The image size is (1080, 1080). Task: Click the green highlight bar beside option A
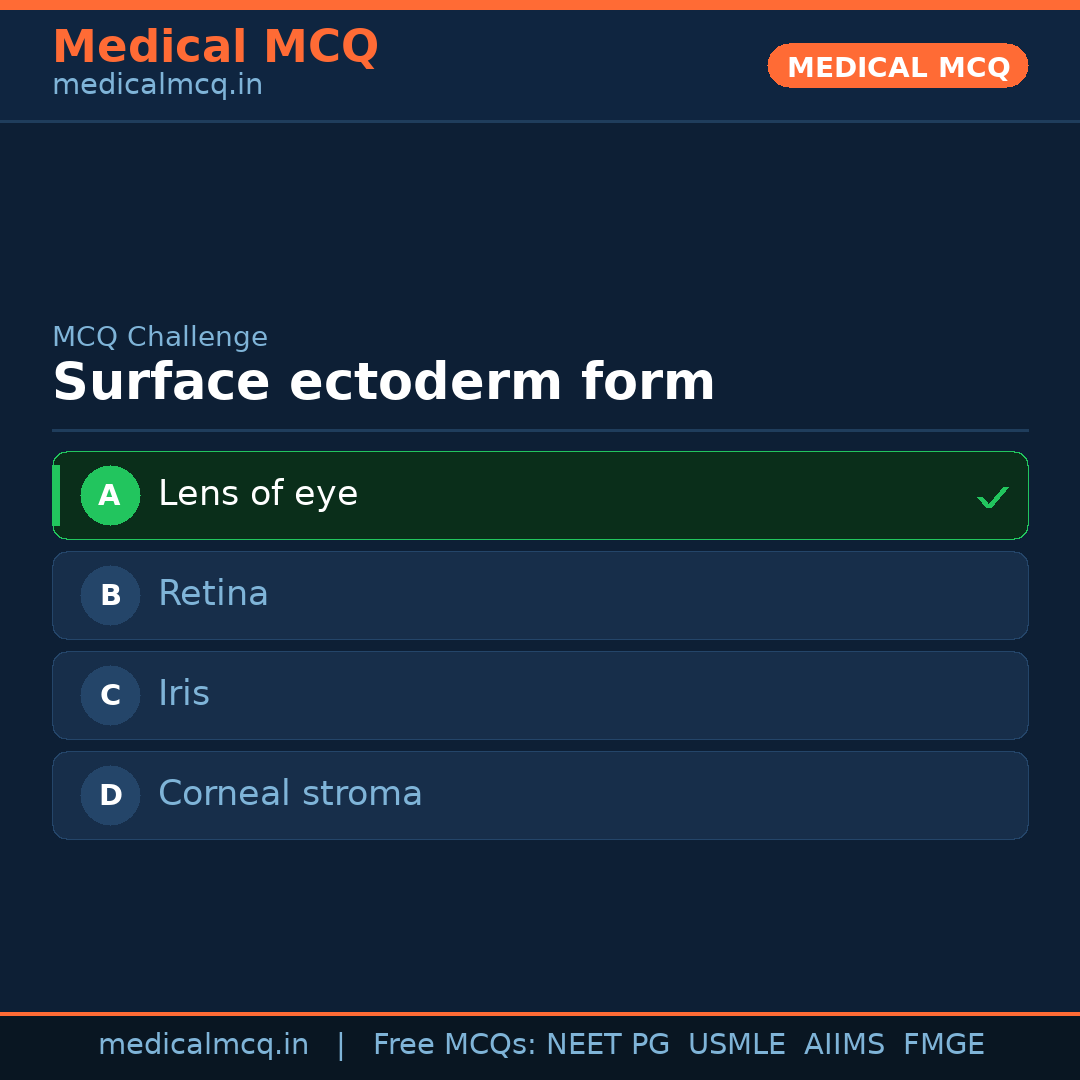58,495
